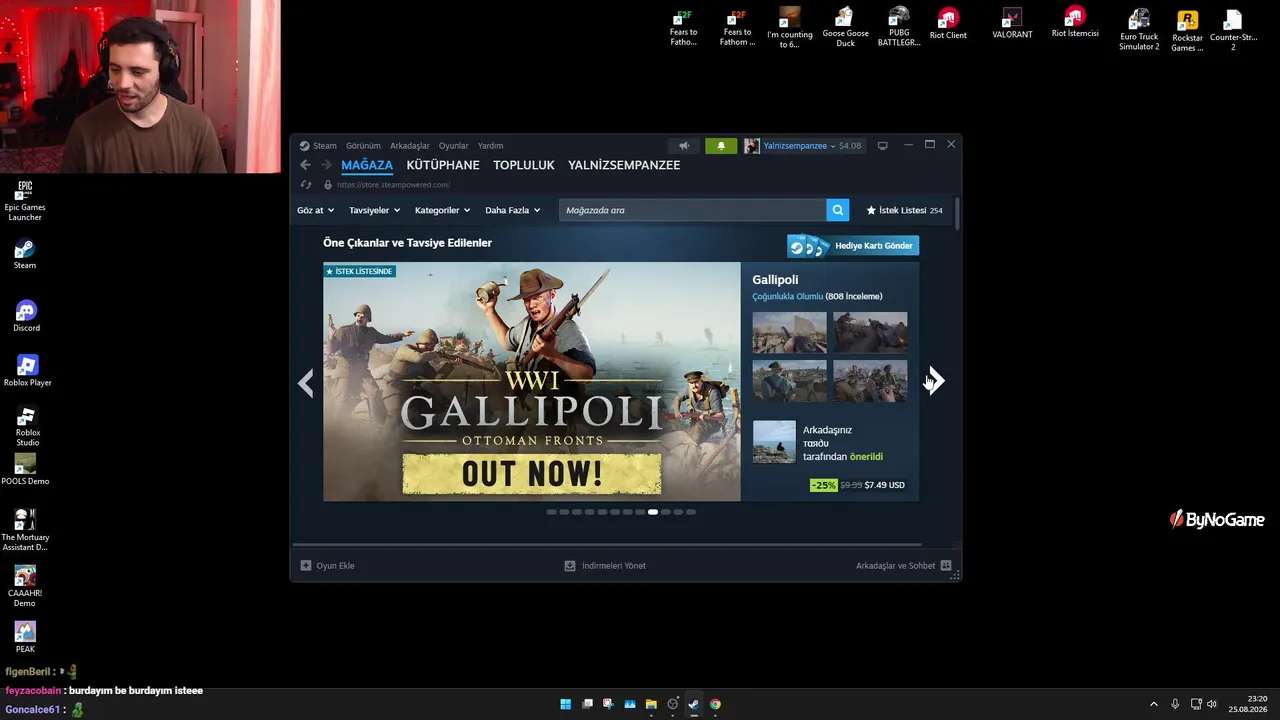Go to the MAĞAZA tab
This screenshot has height=720, width=1280.
[x=367, y=165]
